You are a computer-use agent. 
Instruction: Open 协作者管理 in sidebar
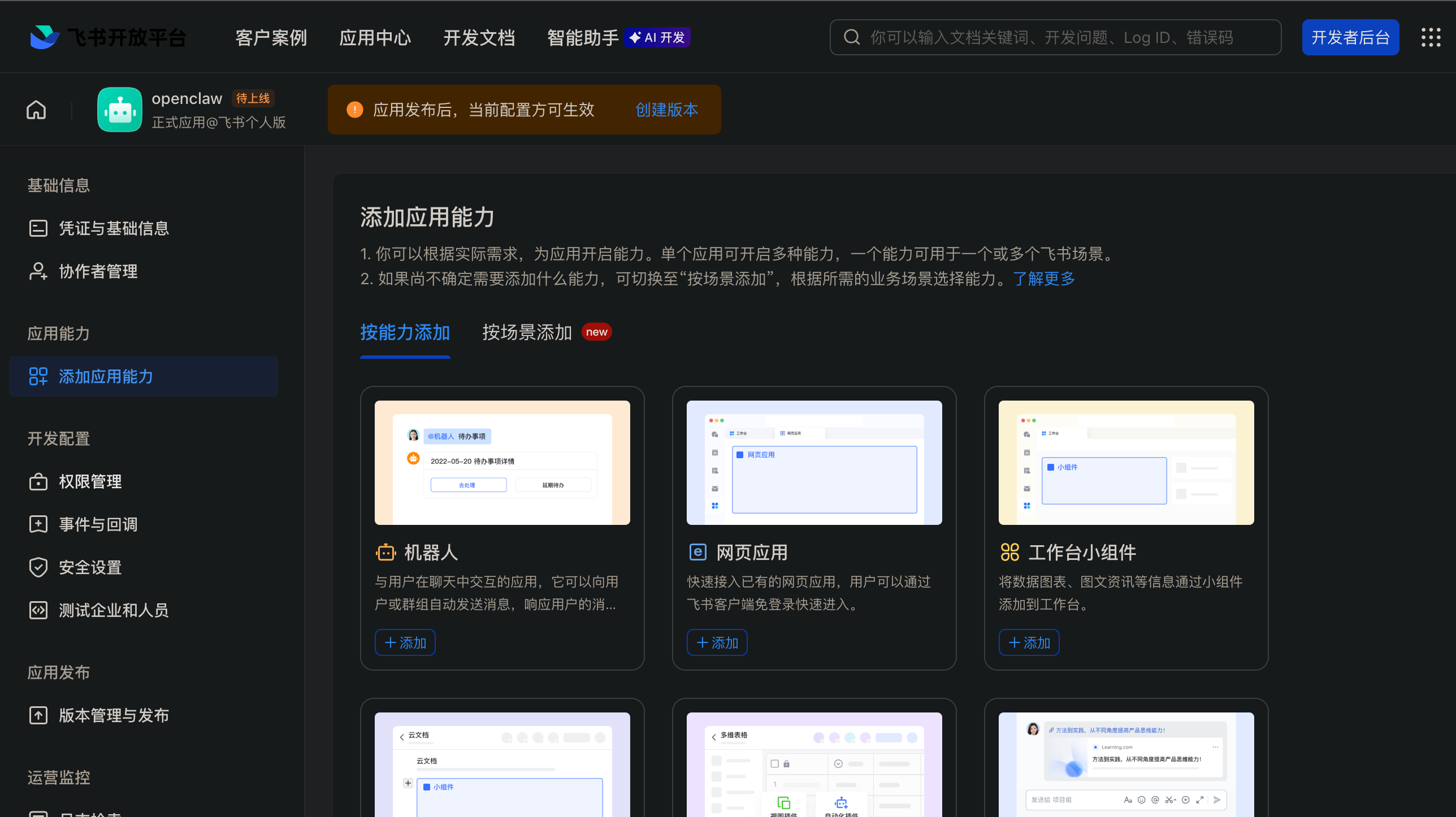click(x=144, y=271)
